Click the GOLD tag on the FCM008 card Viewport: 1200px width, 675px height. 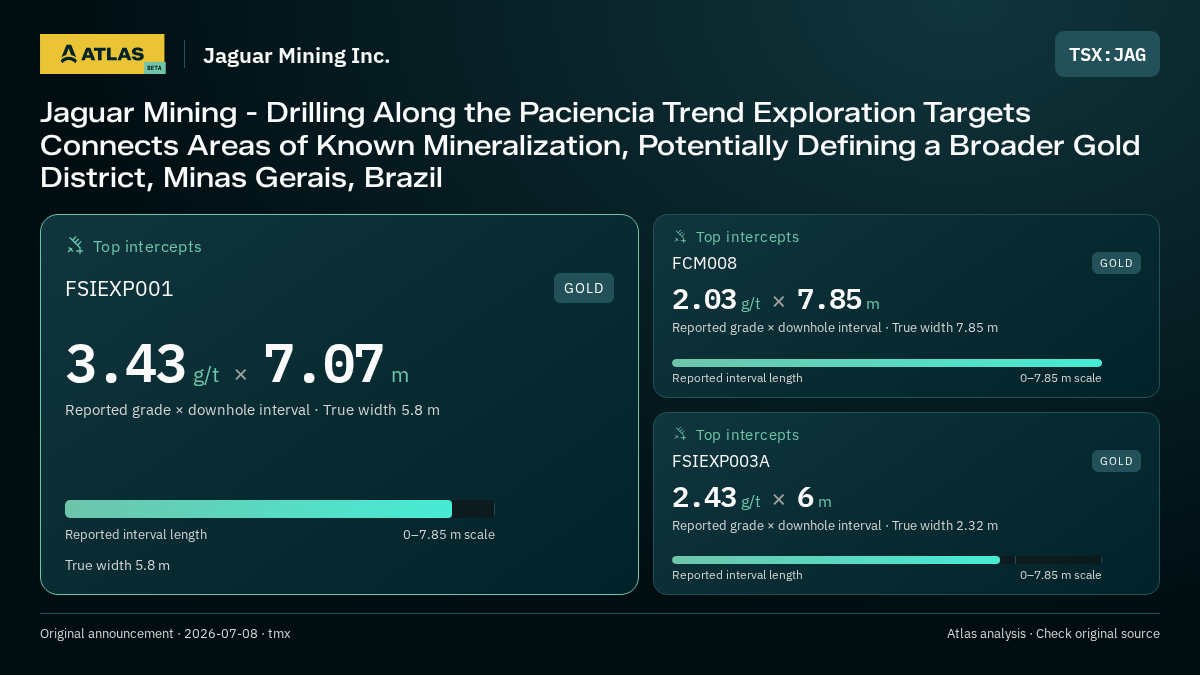tap(1116, 263)
